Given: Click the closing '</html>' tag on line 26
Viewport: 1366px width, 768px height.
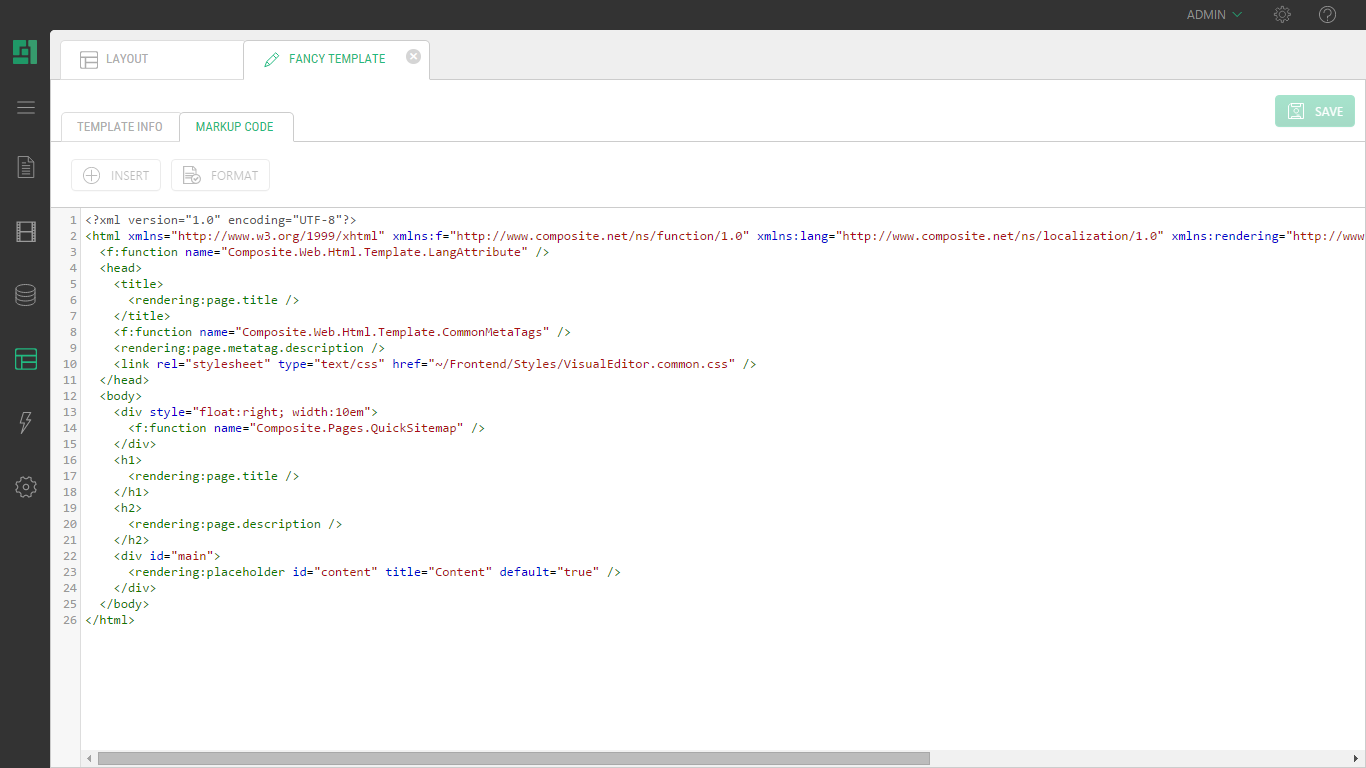Looking at the screenshot, I should (x=110, y=620).
